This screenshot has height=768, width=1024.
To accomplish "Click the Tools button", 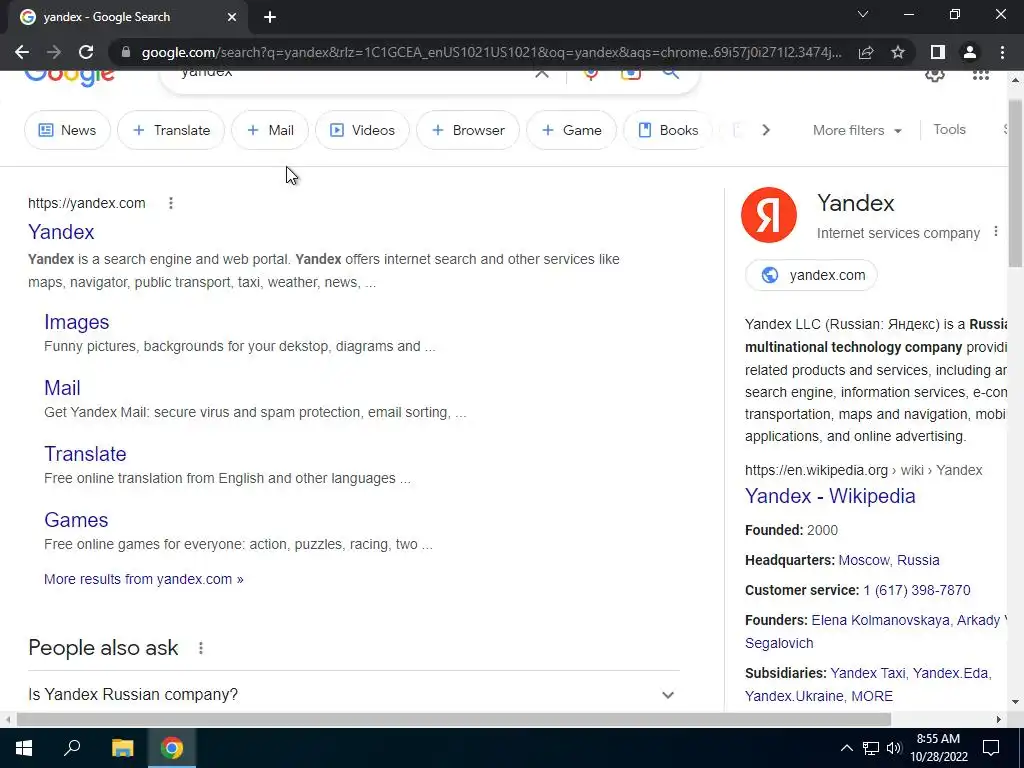I will click(949, 129).
